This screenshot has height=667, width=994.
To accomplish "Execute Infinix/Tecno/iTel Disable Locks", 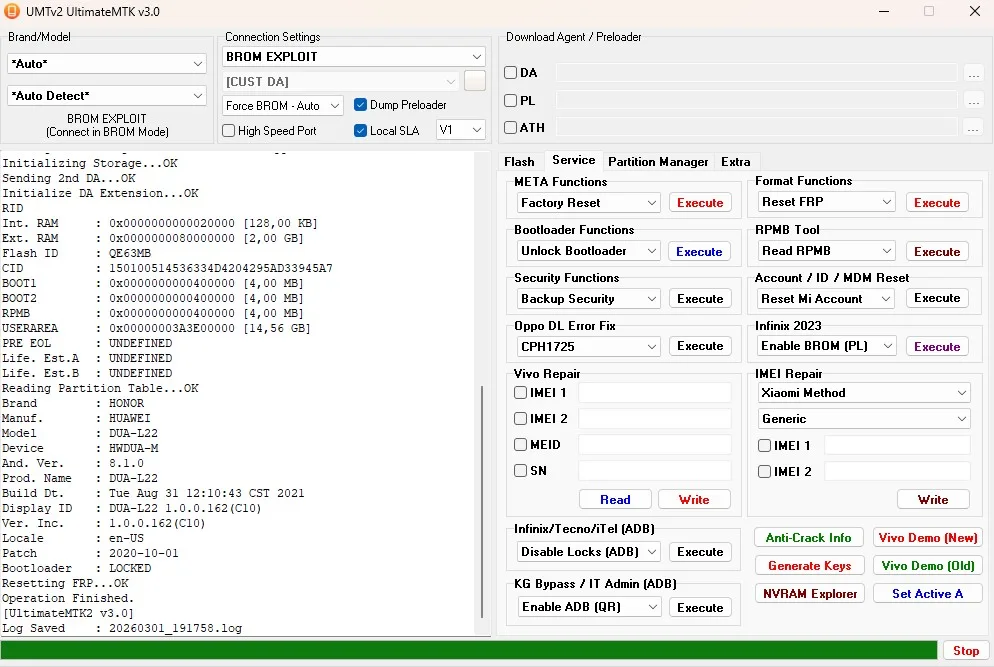I will coord(700,552).
